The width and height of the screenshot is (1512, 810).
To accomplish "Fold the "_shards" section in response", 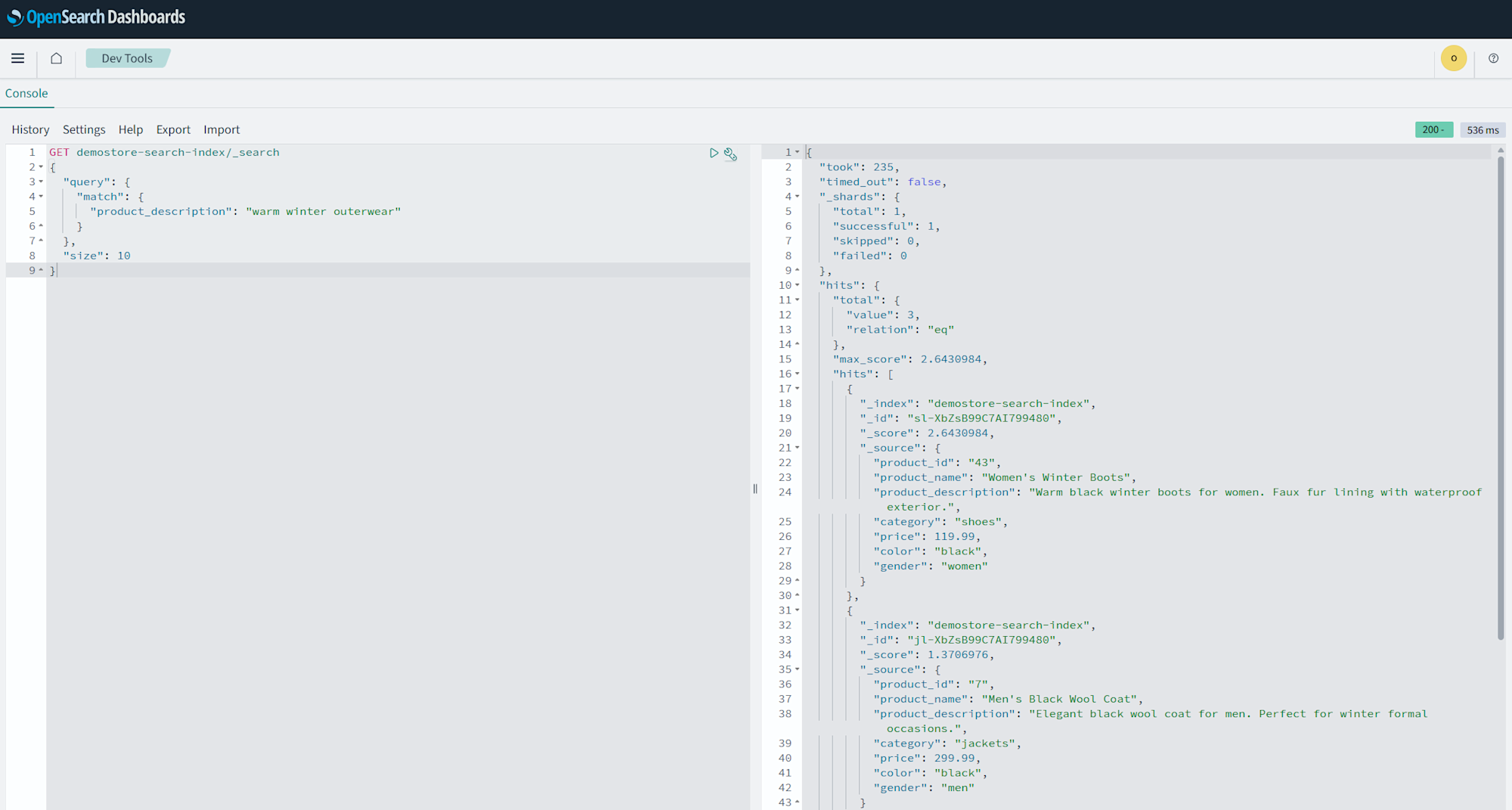I will pos(797,197).
